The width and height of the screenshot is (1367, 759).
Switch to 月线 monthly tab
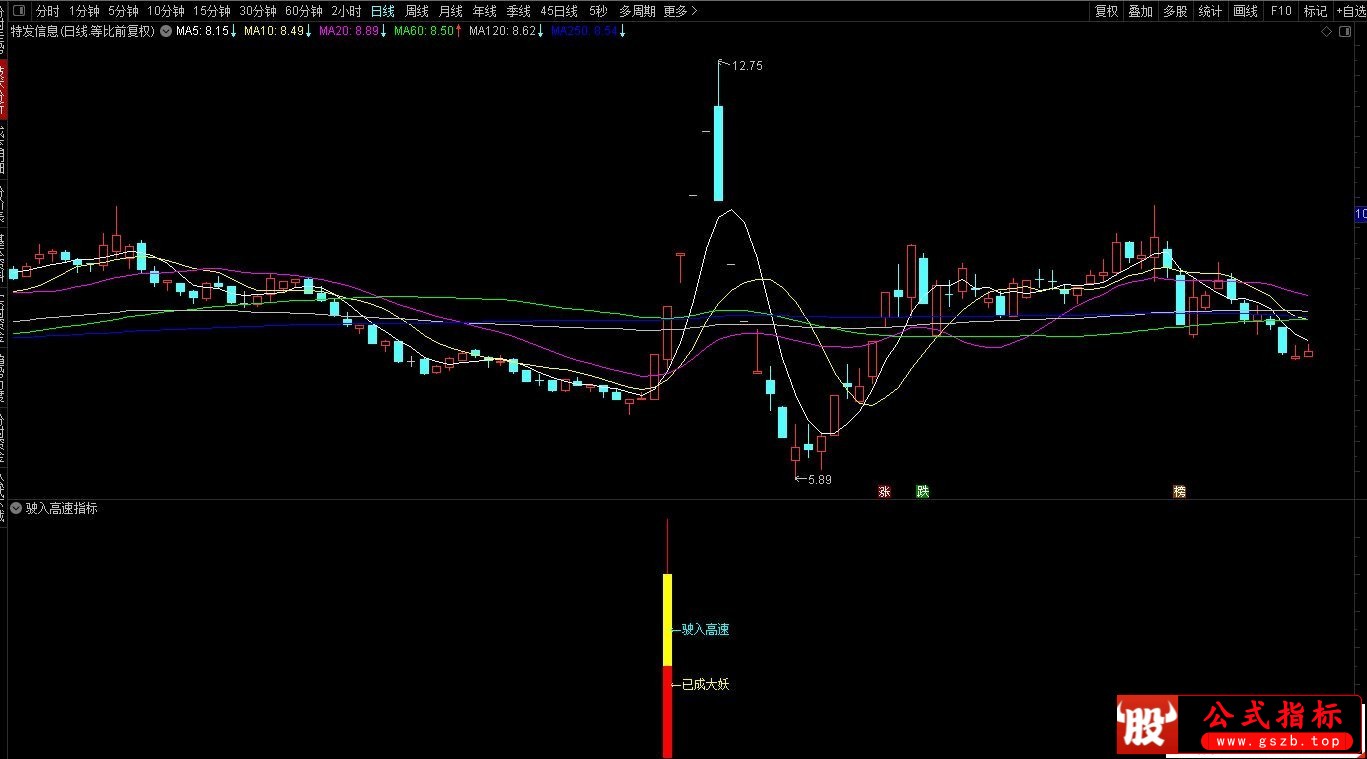pos(451,11)
